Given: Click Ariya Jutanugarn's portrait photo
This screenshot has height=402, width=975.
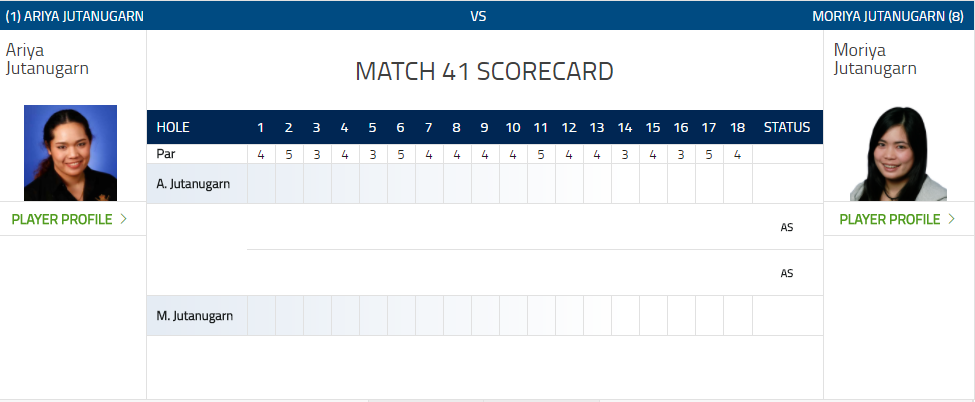Looking at the screenshot, I should tap(70, 153).
